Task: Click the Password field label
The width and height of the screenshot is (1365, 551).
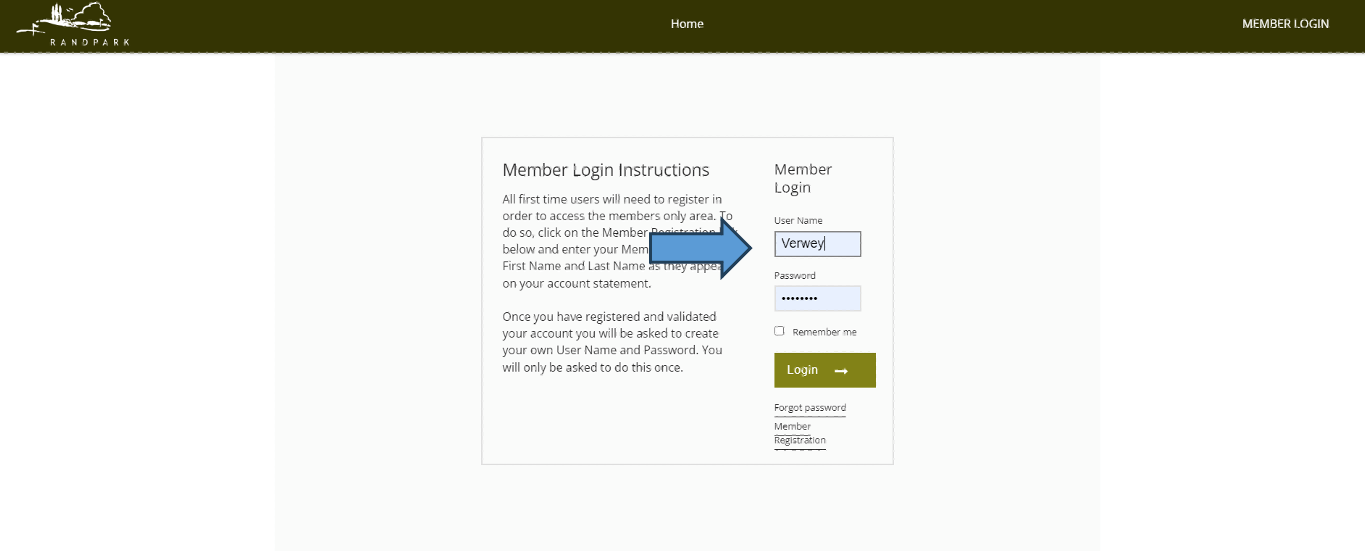Action: point(795,275)
